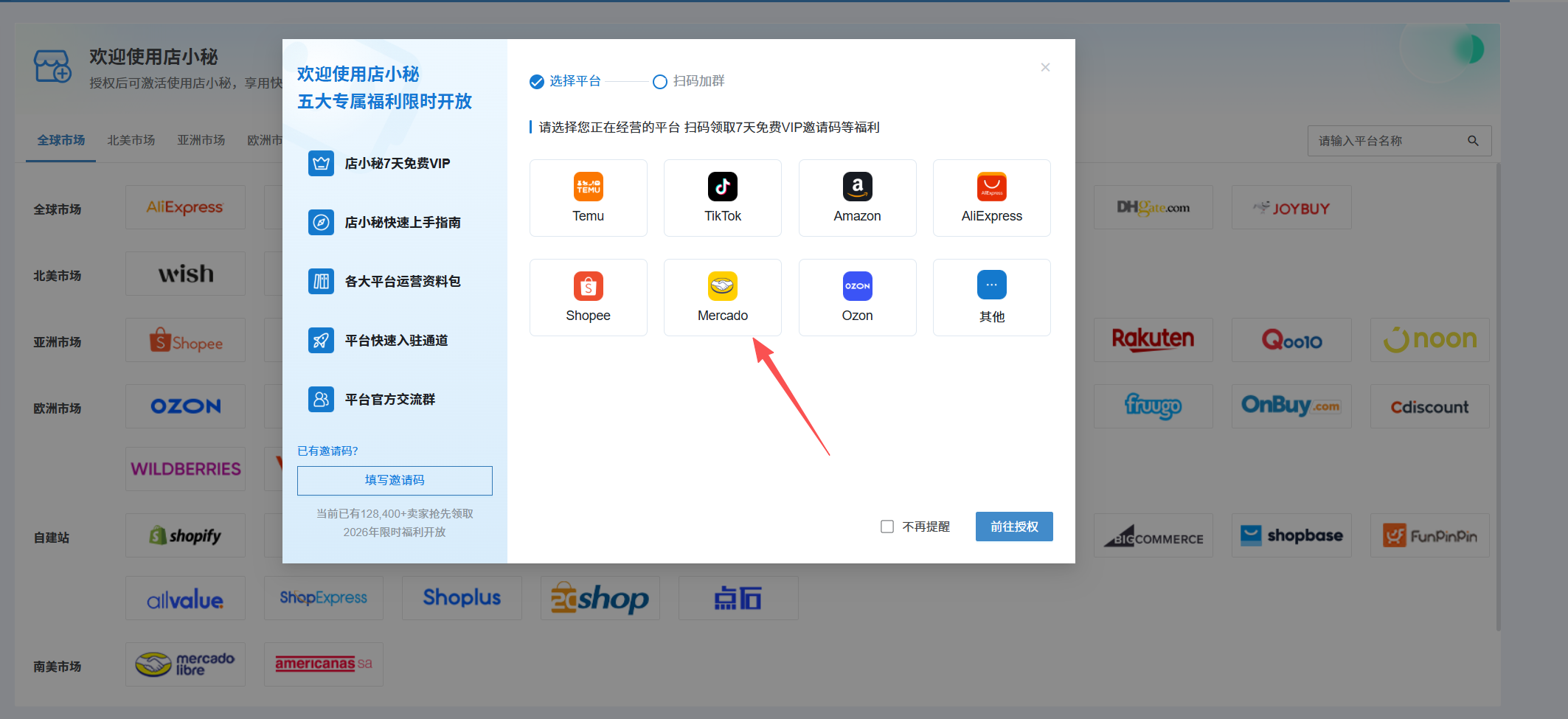Open the mercado libre platform logo

185,664
